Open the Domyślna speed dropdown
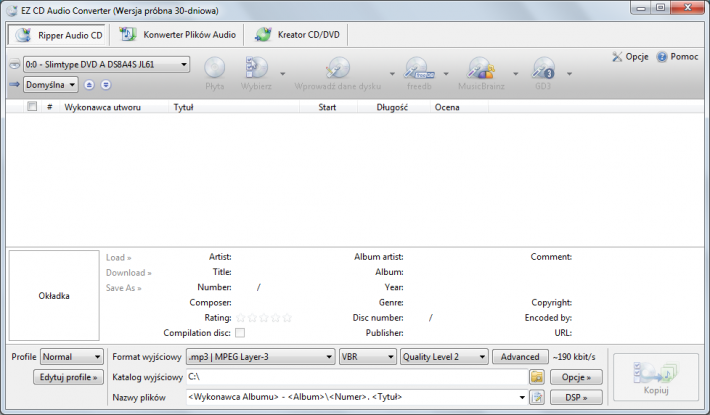 51,85
